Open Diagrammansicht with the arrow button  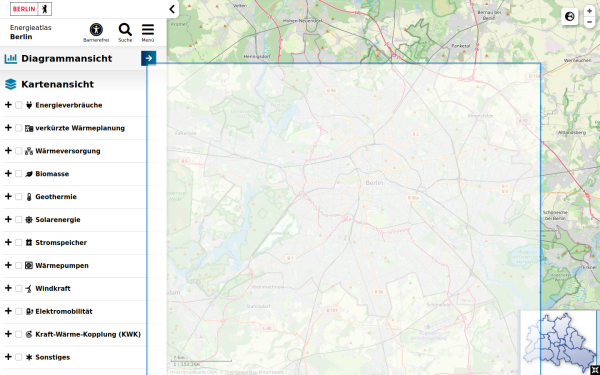tap(148, 58)
